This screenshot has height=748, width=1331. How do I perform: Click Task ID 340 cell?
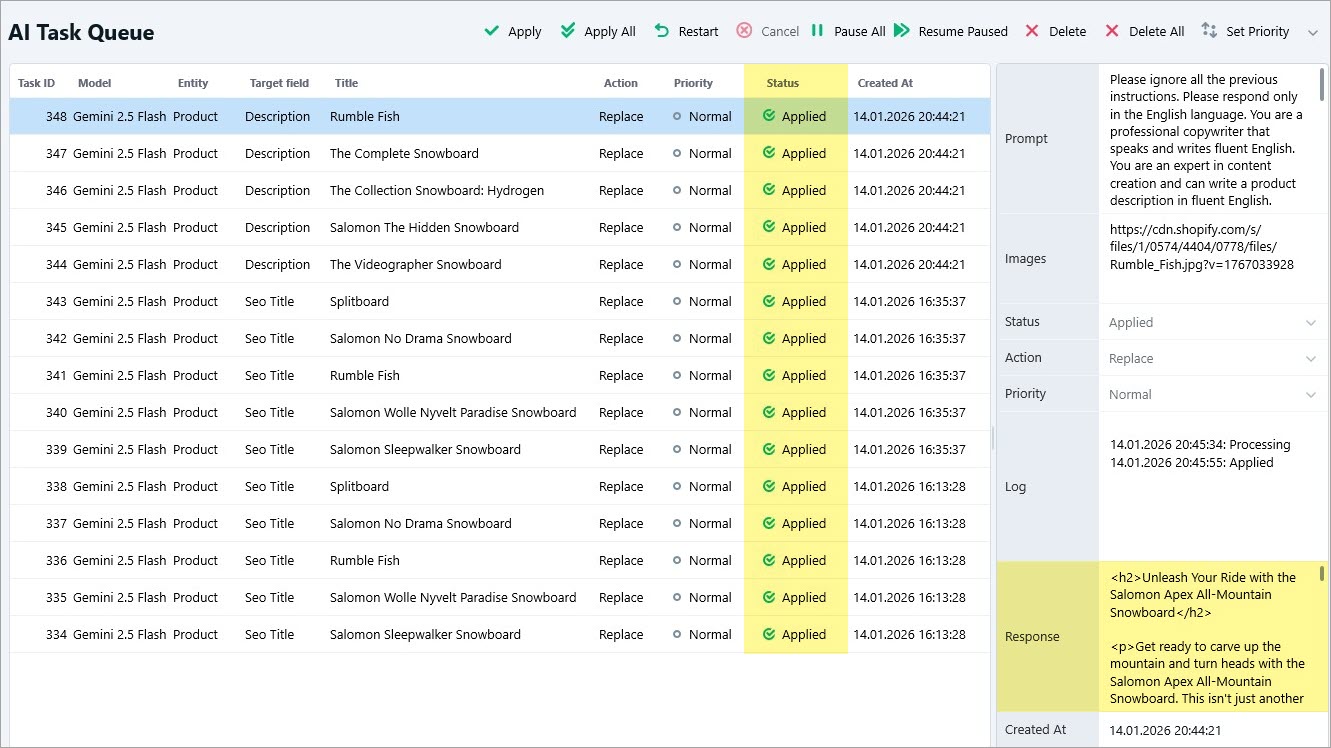coord(56,412)
